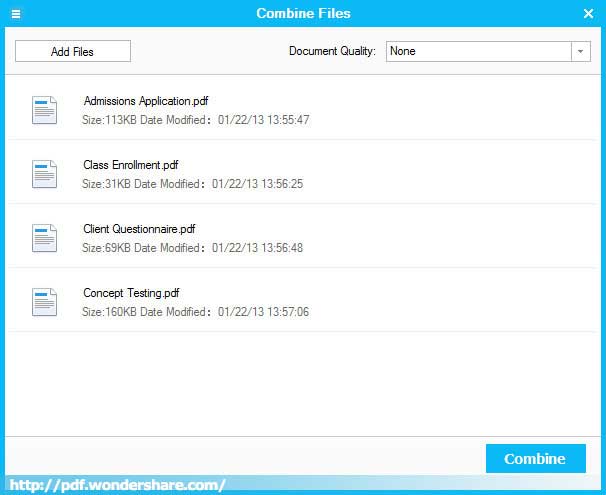Click the Combine button

pos(535,458)
